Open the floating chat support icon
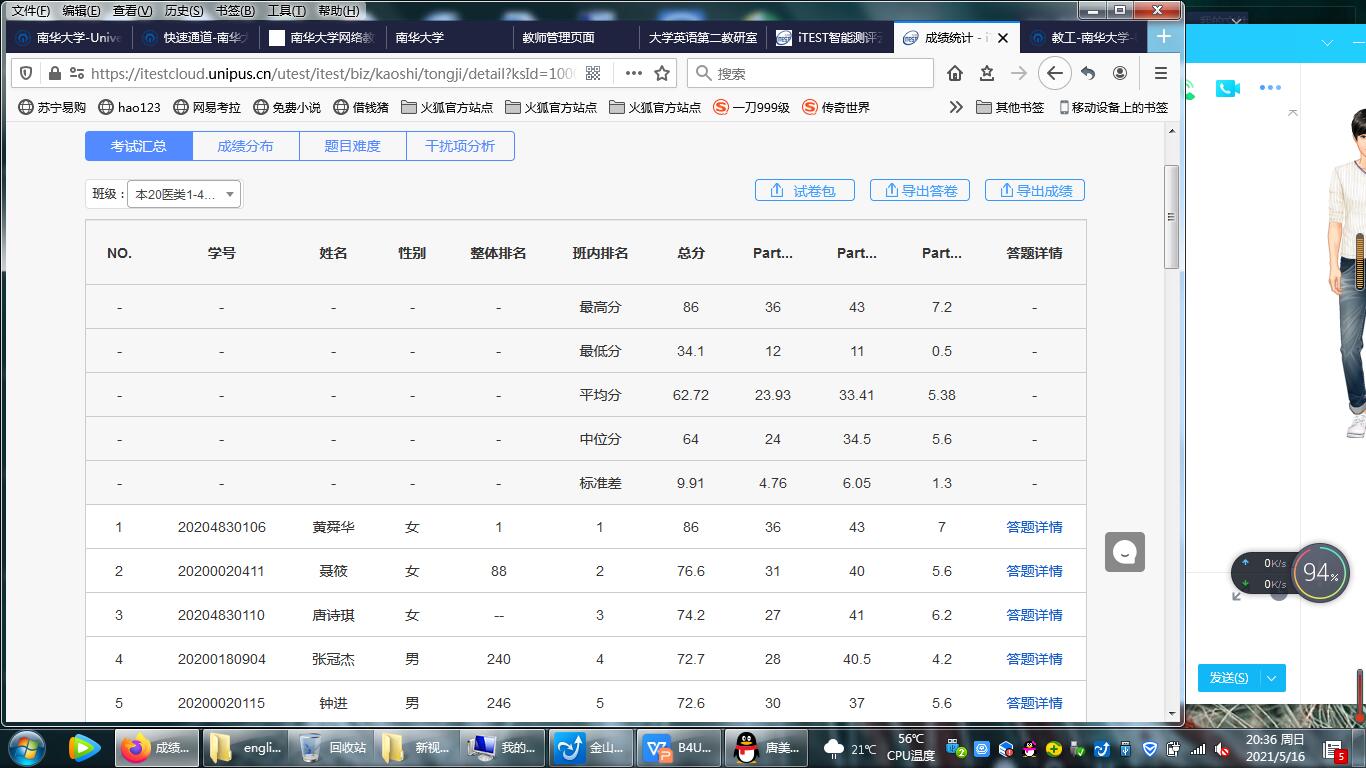 1124,552
